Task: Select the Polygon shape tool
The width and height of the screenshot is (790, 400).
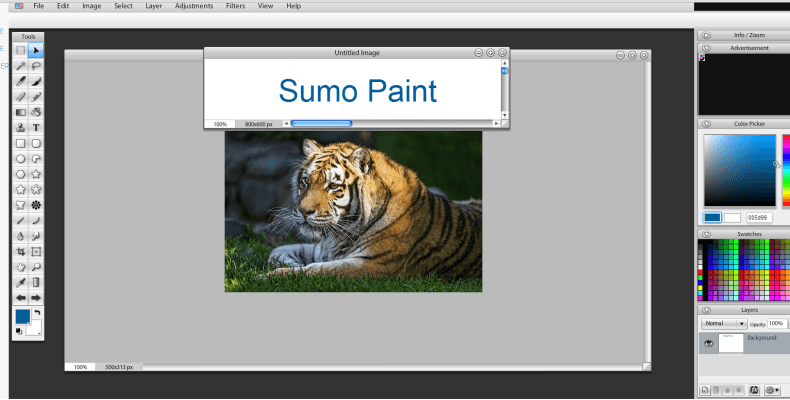Action: click(x=21, y=174)
